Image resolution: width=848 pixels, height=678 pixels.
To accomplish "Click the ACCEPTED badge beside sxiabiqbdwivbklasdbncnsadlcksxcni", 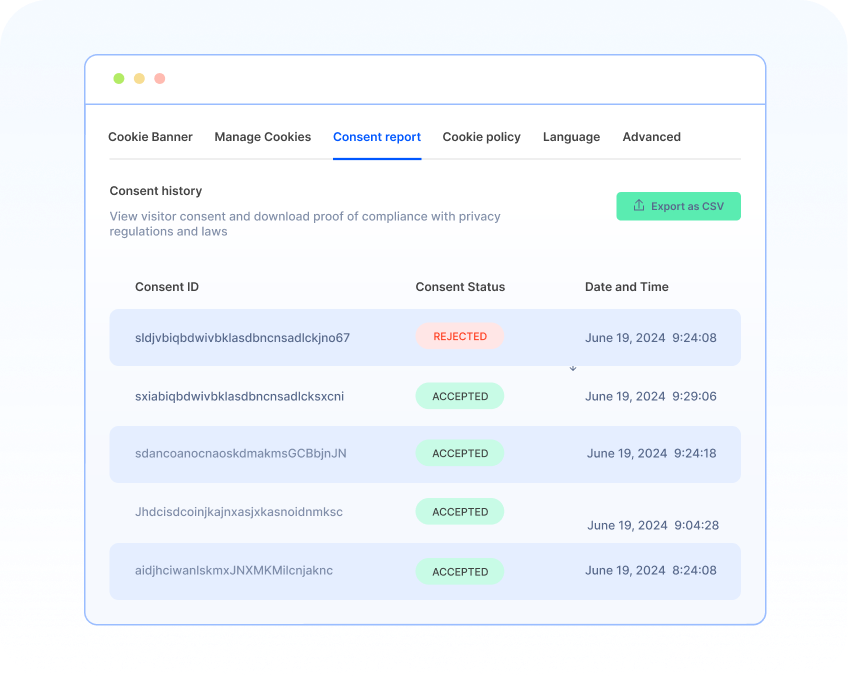I will (x=459, y=396).
